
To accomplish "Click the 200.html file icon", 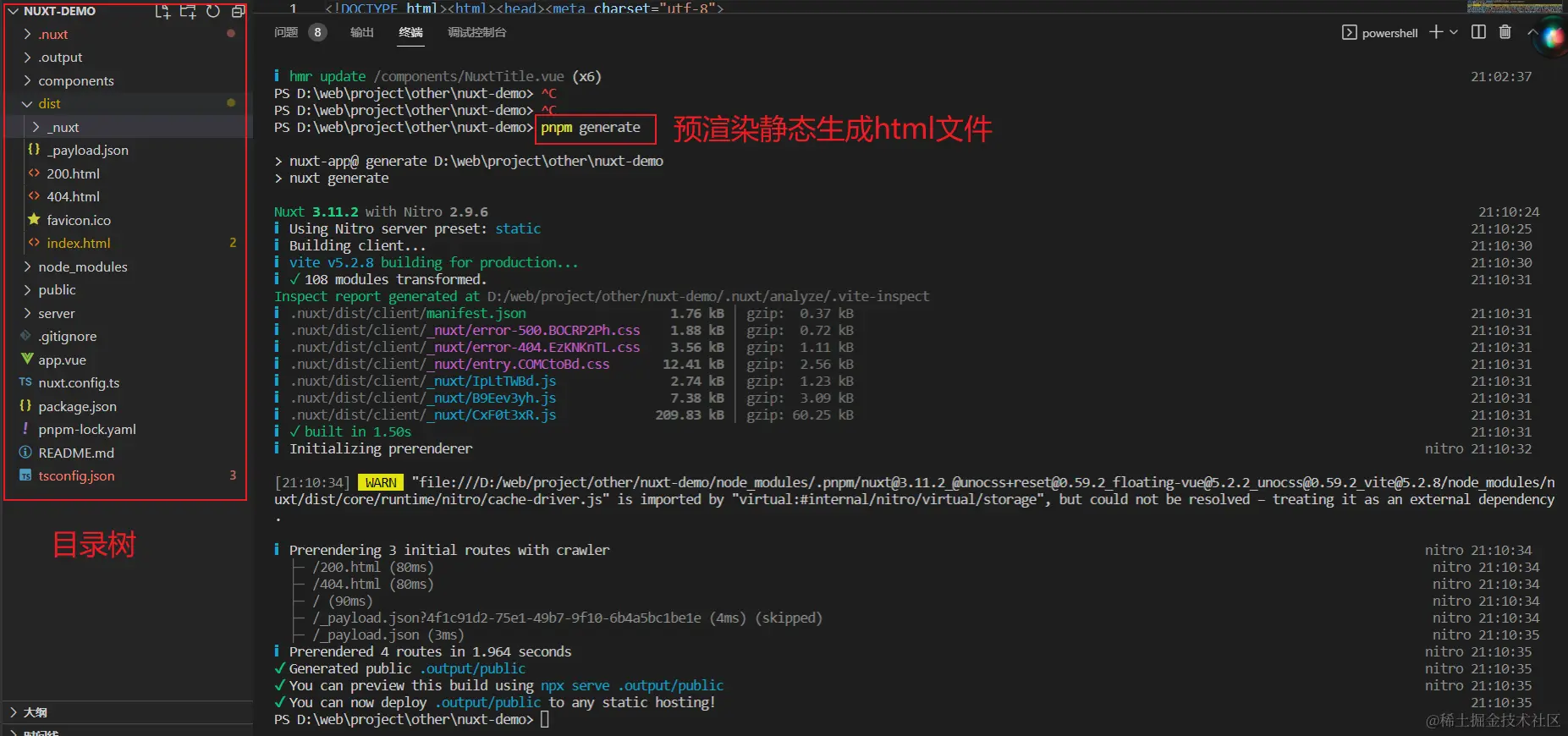I will click(34, 173).
